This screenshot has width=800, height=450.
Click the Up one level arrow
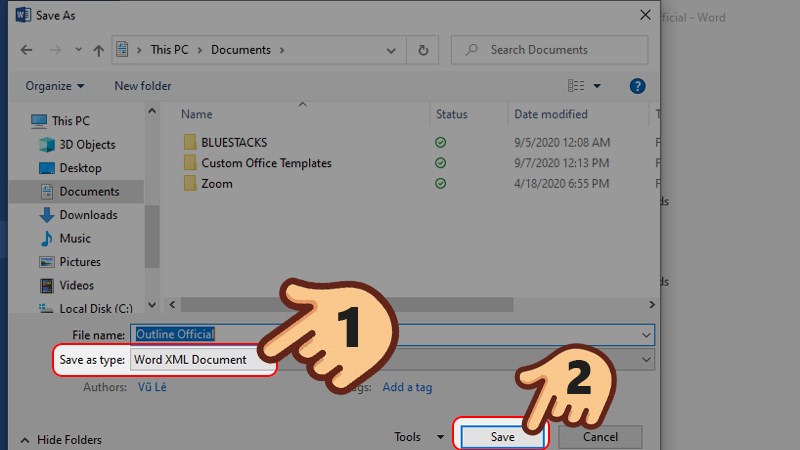click(x=99, y=50)
